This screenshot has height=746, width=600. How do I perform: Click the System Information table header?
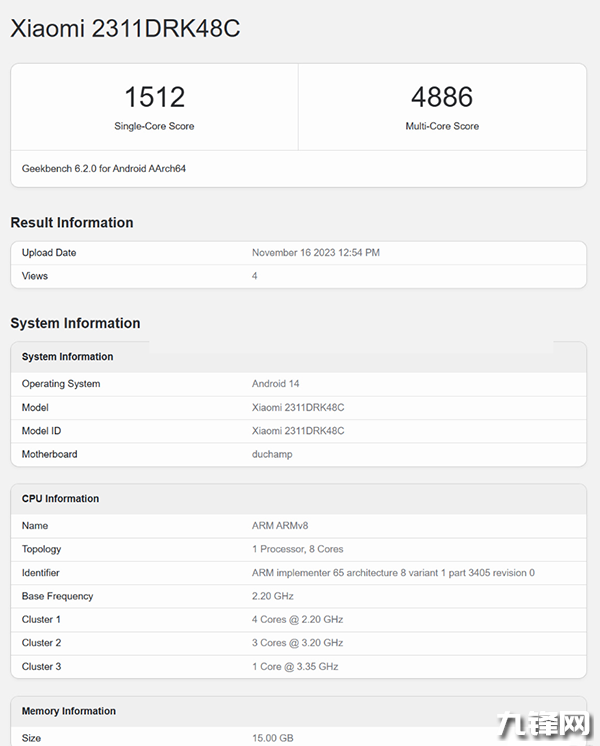68,357
